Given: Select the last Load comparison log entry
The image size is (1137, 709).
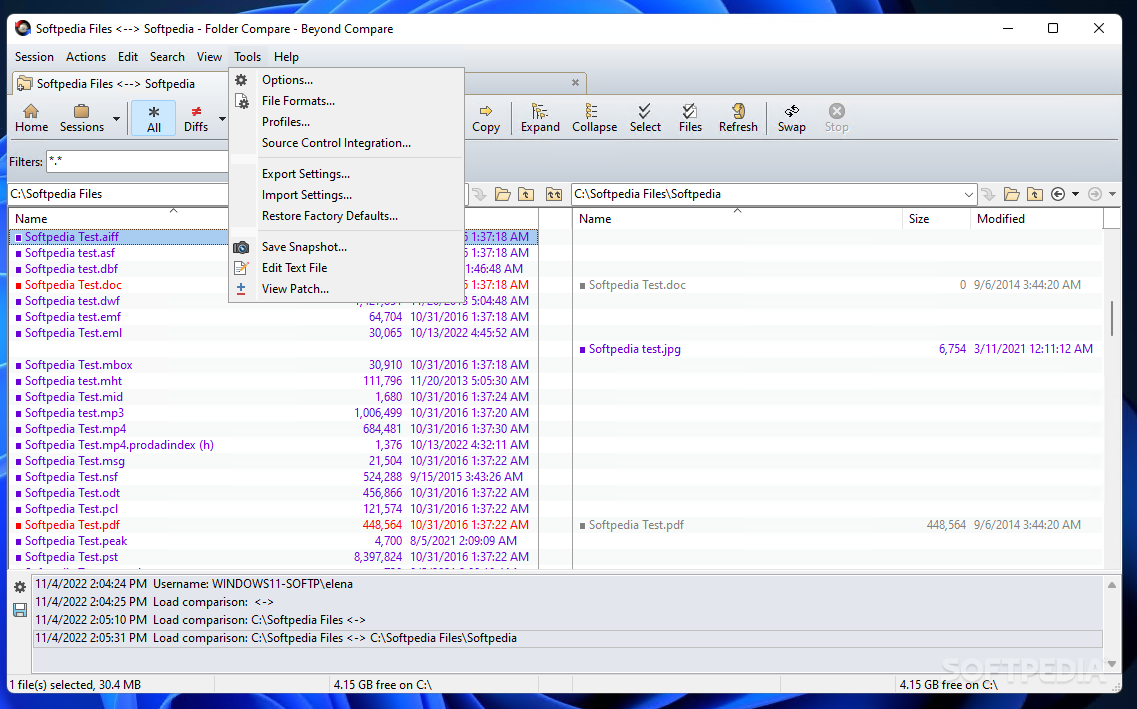Looking at the screenshot, I should [x=568, y=638].
